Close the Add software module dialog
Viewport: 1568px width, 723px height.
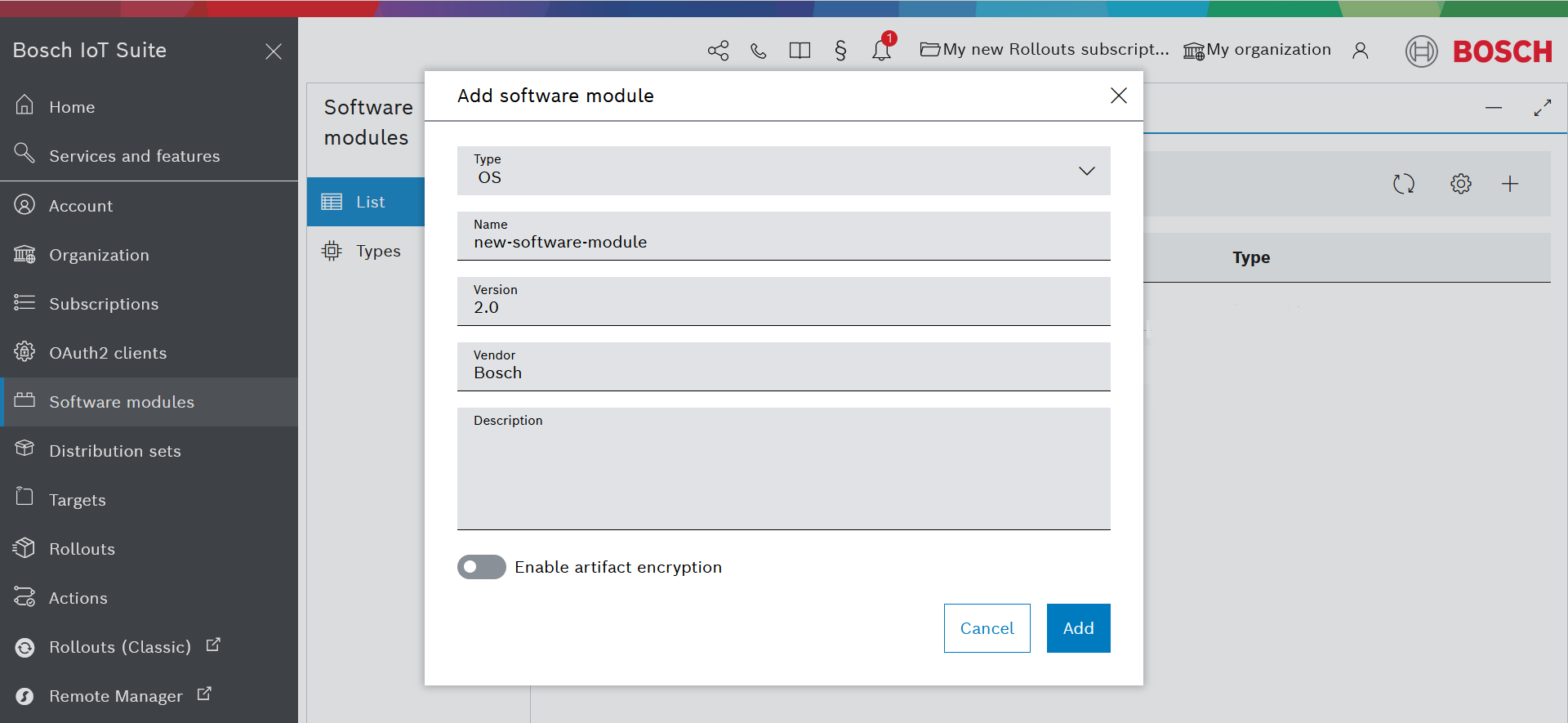(1118, 96)
